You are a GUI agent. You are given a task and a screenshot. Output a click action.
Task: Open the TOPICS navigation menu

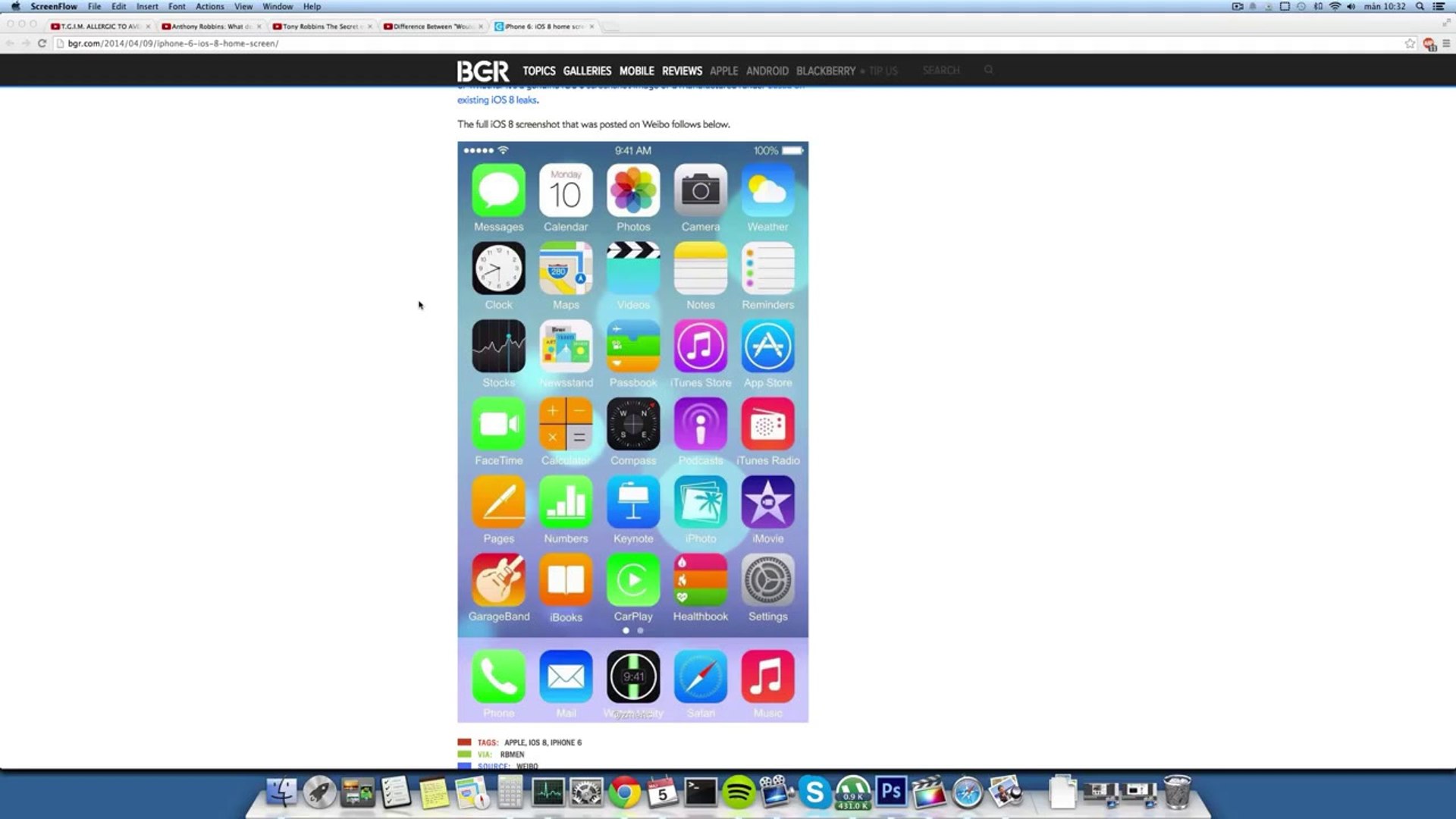pos(538,71)
